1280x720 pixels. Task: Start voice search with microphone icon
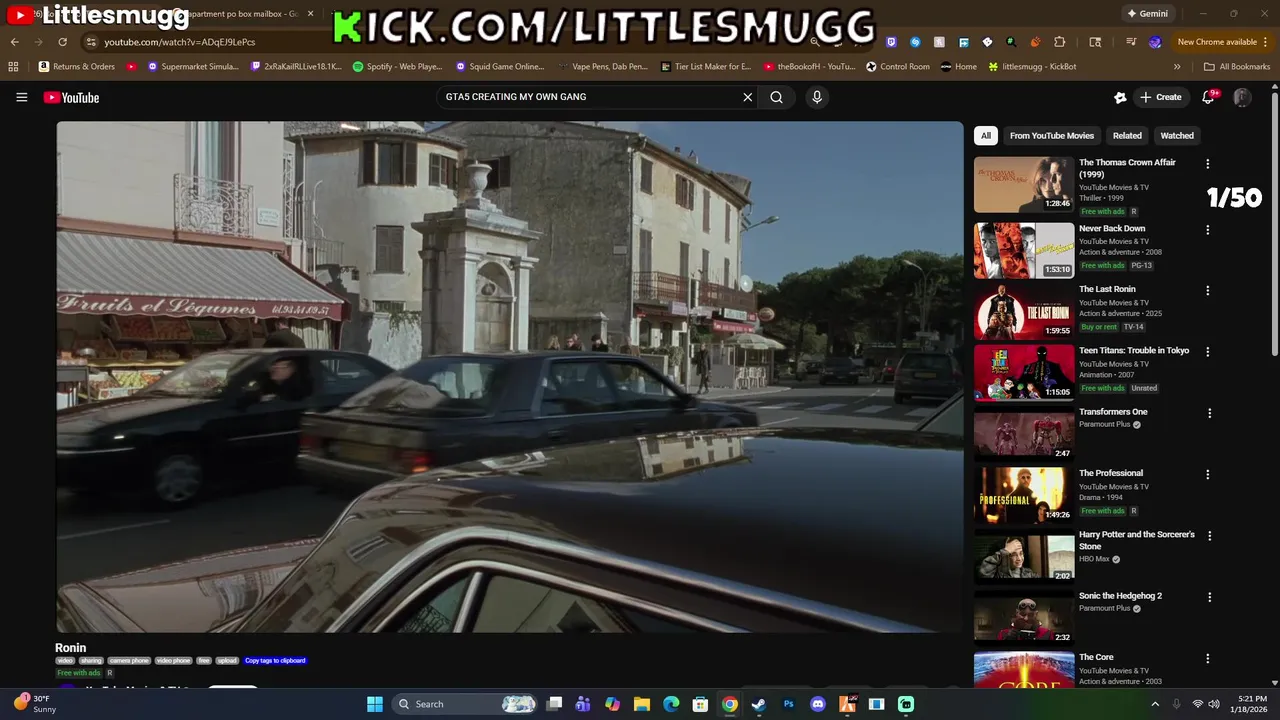817,97
